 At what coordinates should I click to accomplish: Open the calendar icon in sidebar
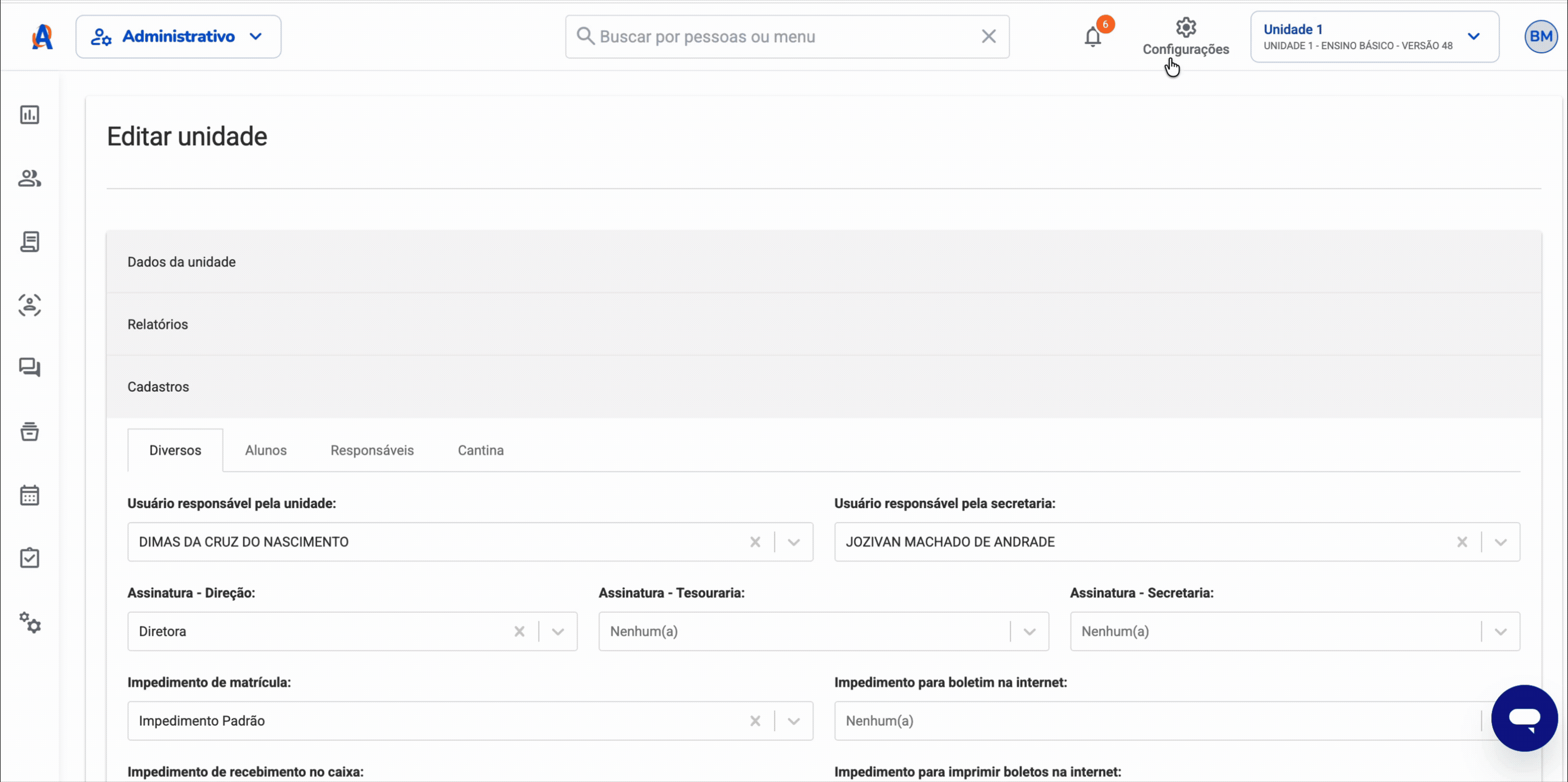click(29, 495)
